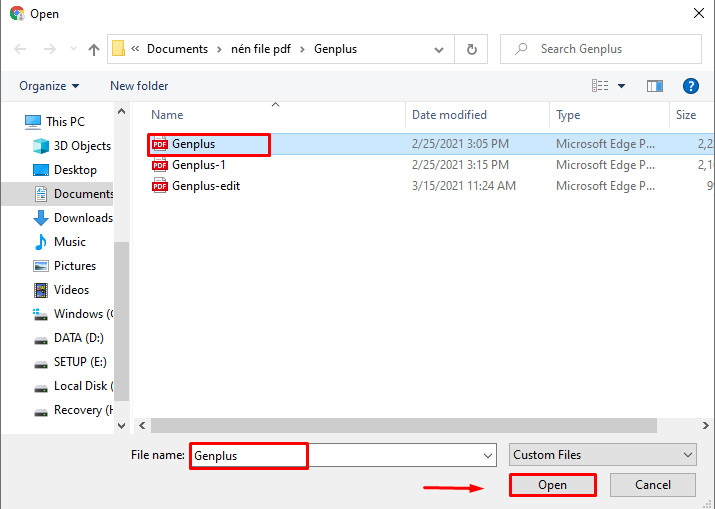
Task: Sort files by Type column
Action: [x=568, y=115]
